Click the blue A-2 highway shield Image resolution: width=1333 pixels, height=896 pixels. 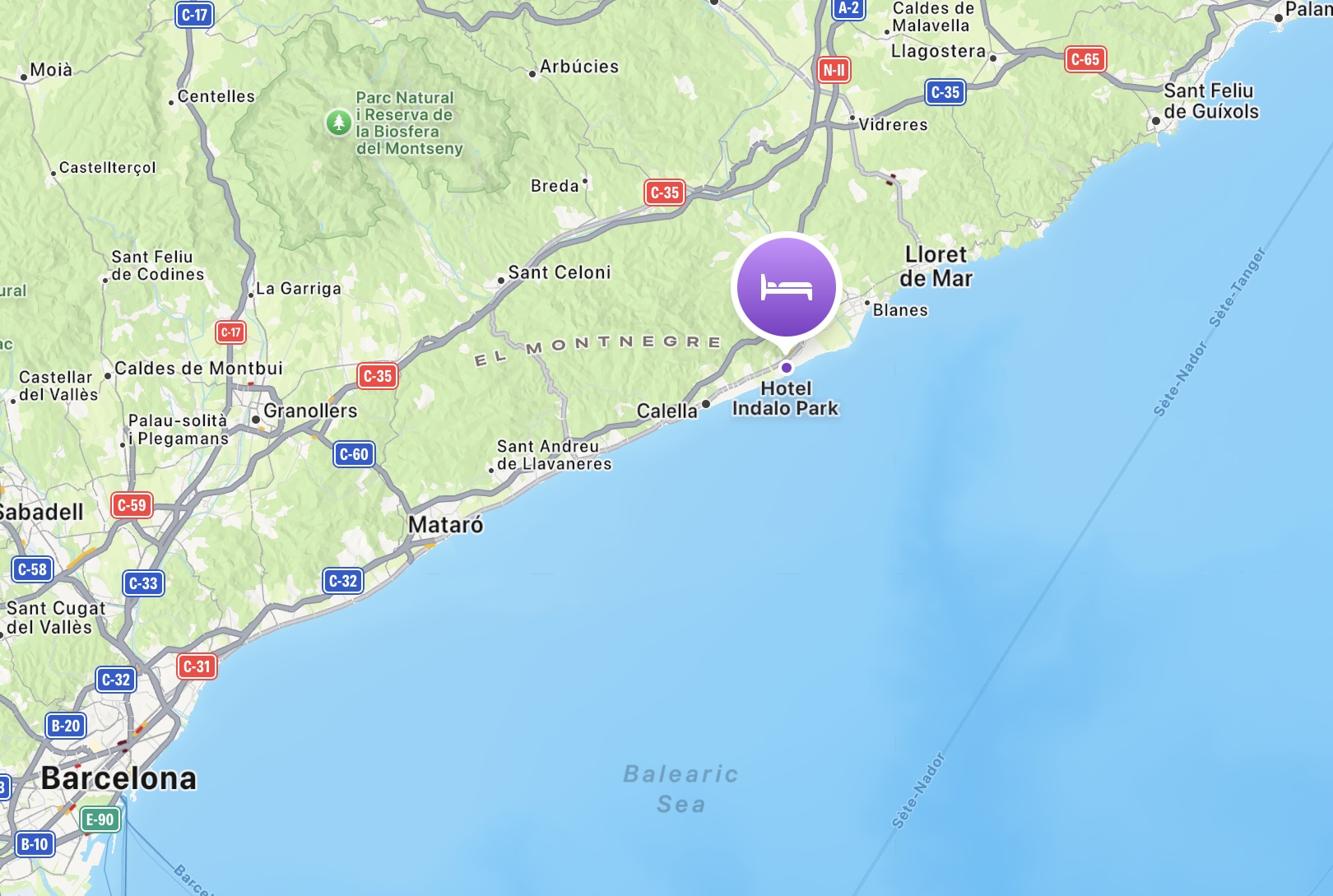point(848,9)
